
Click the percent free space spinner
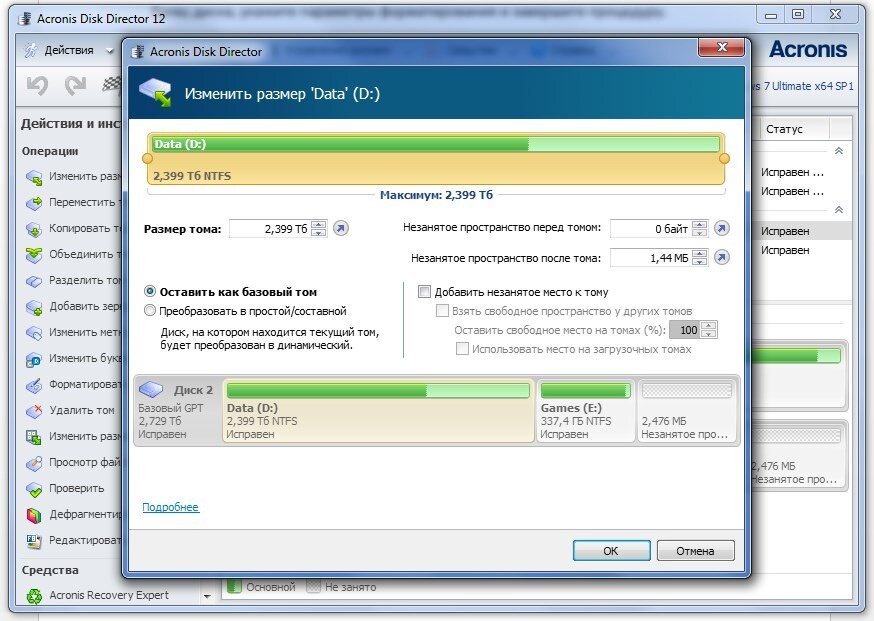click(708, 330)
